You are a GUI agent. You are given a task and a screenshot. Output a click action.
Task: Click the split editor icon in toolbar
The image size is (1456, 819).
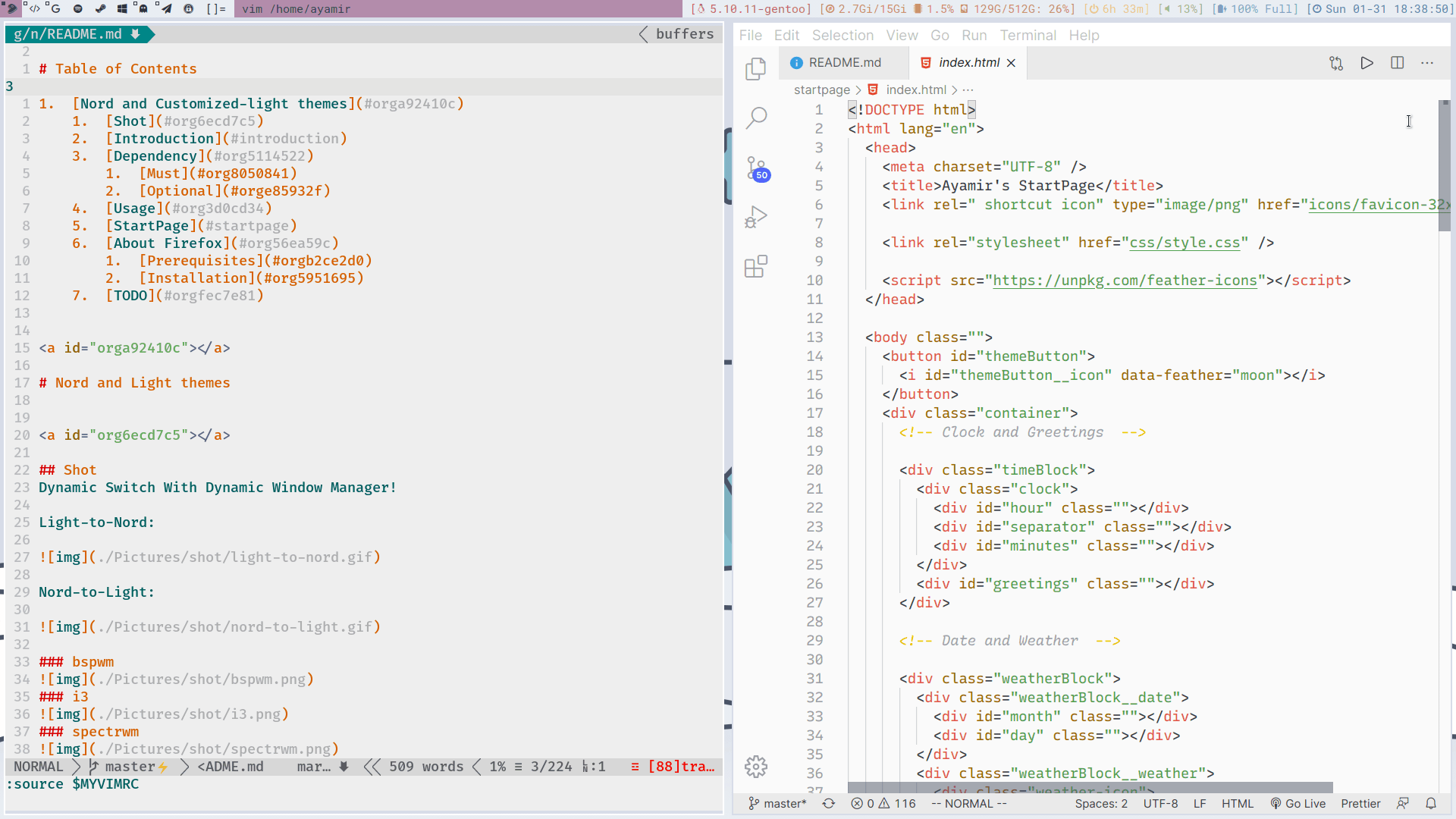click(x=1398, y=62)
